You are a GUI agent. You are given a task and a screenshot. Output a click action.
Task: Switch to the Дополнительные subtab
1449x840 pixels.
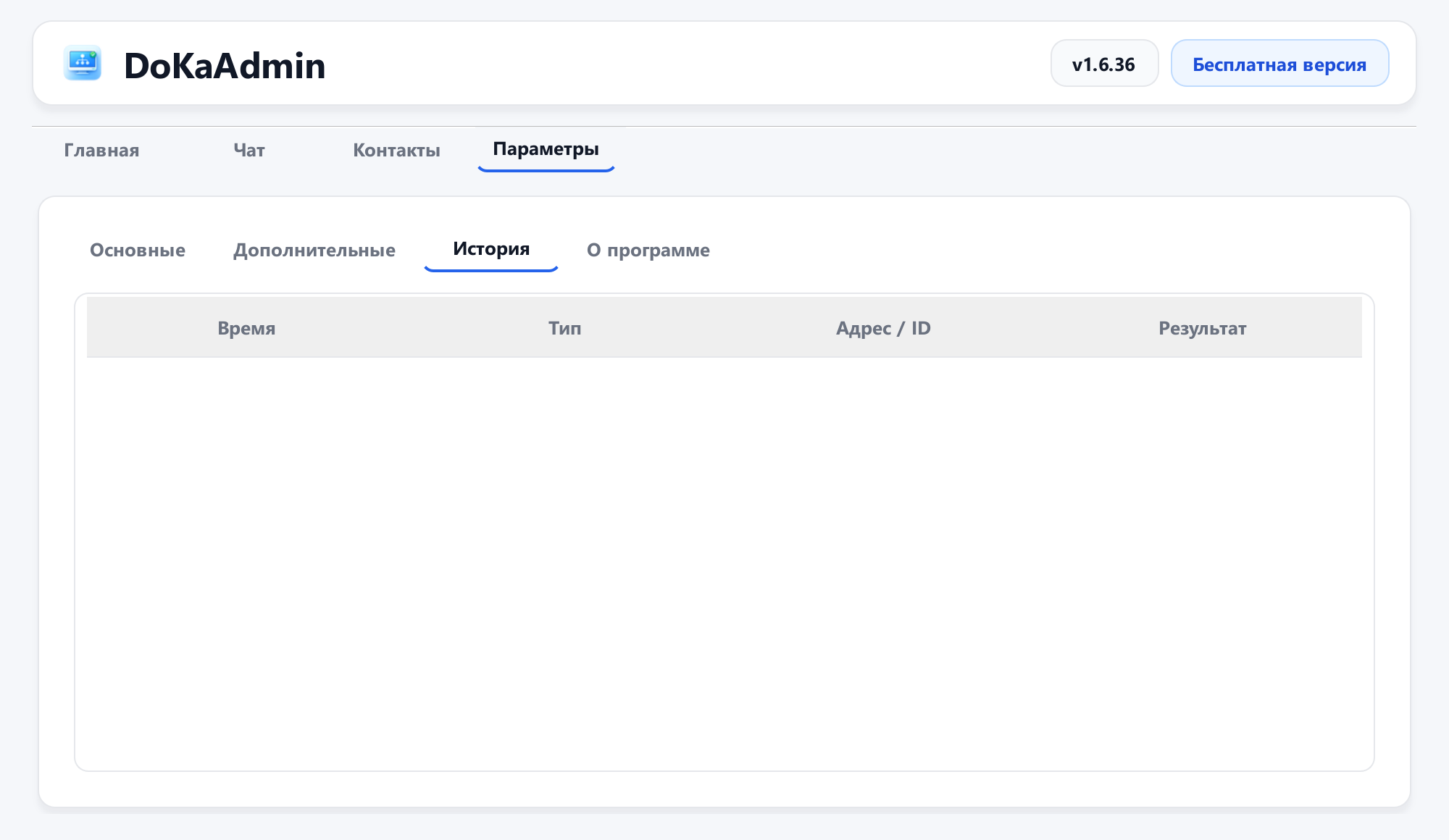pos(314,250)
